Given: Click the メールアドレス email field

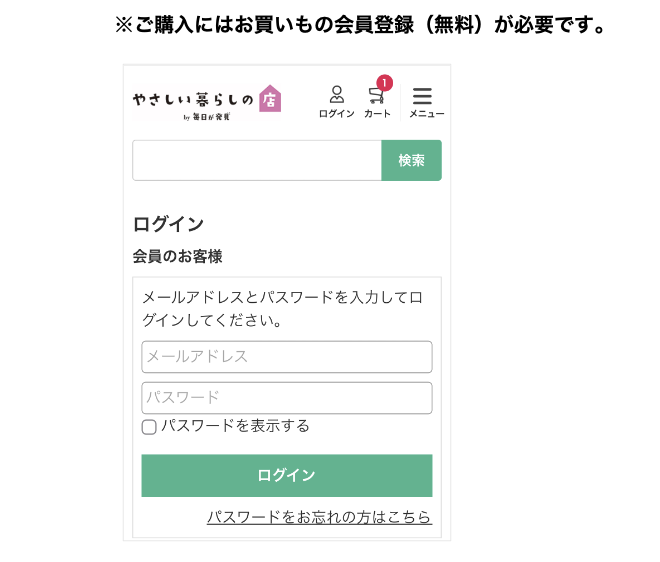Looking at the screenshot, I should 286,357.
